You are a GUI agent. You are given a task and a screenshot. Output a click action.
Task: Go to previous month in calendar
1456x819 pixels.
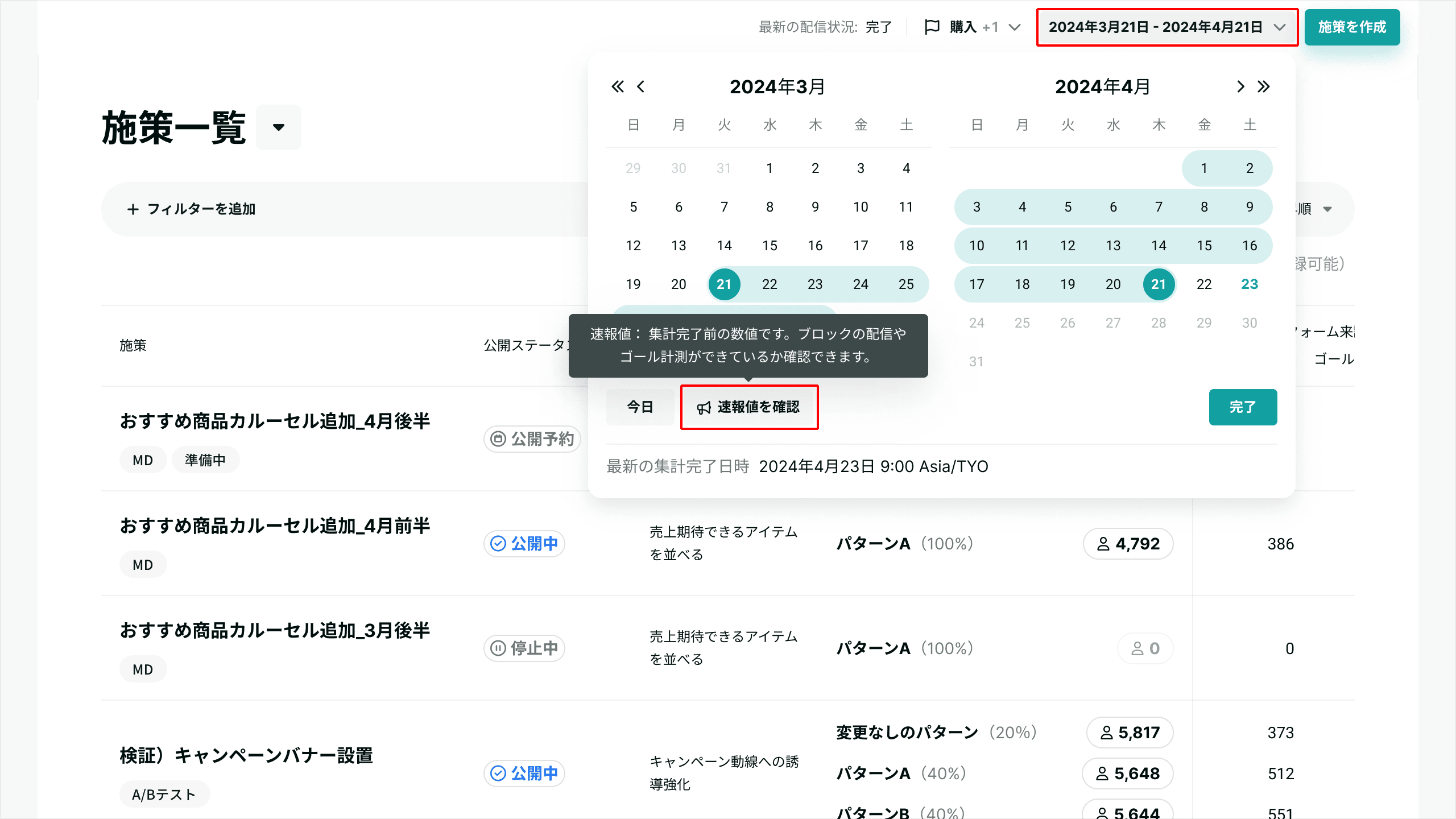point(641,86)
